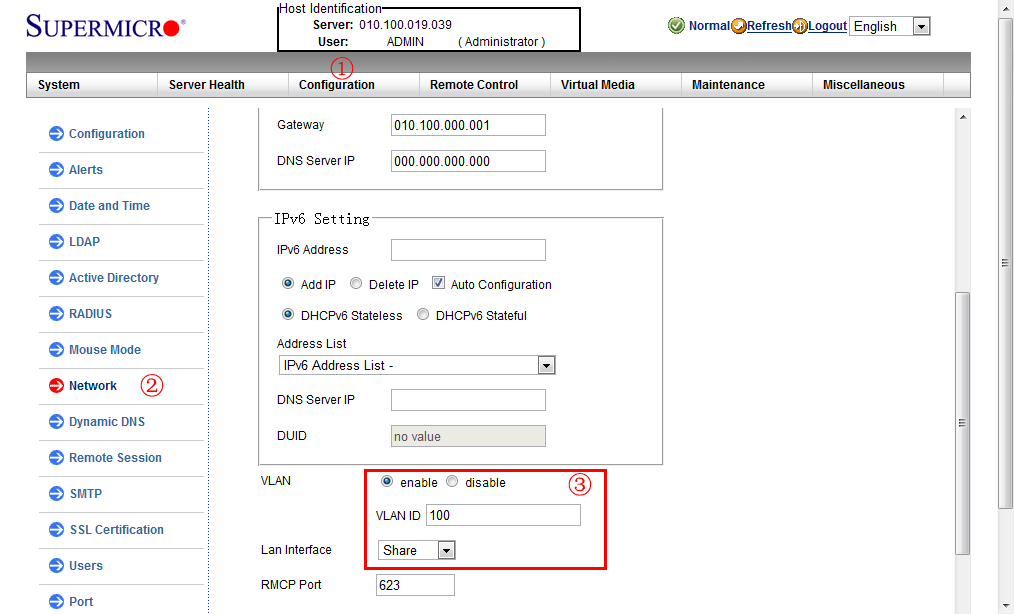Select the Delete IP radio button
The image size is (1014, 614).
point(356,283)
